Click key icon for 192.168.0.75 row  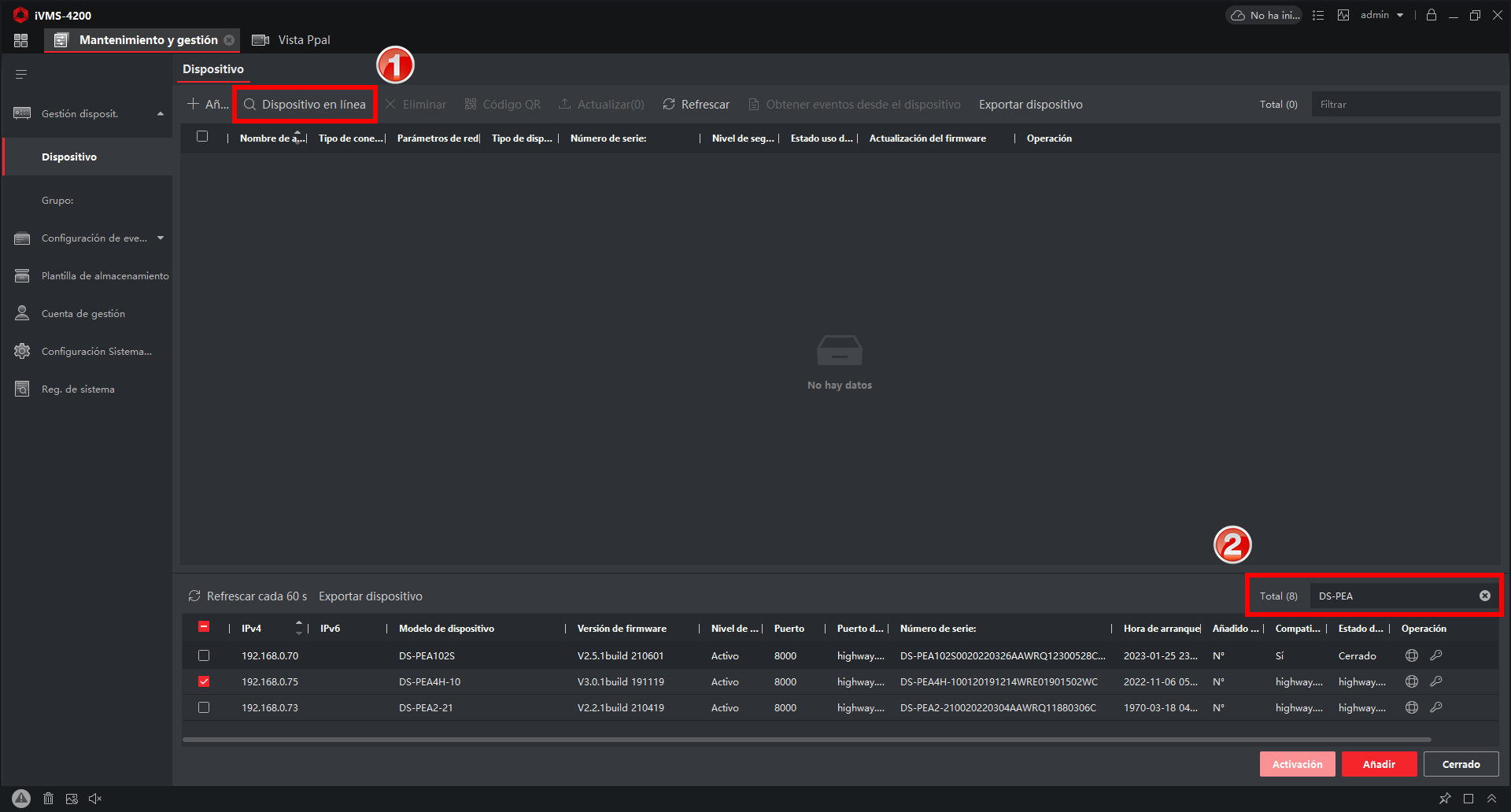point(1436,681)
